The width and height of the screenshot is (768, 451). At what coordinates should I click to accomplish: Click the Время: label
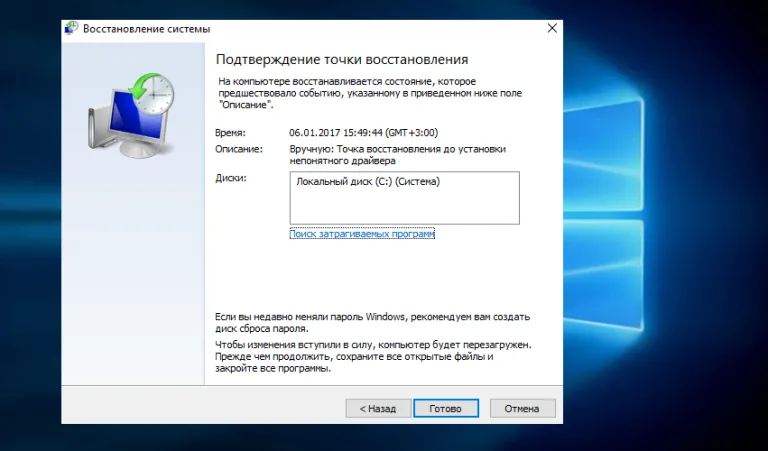coord(230,133)
